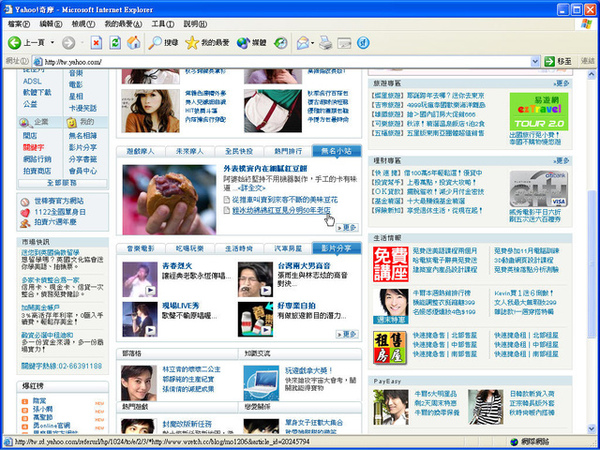600x450 pixels.
Task: Click the 免費講座 red banner image
Action: [391, 264]
